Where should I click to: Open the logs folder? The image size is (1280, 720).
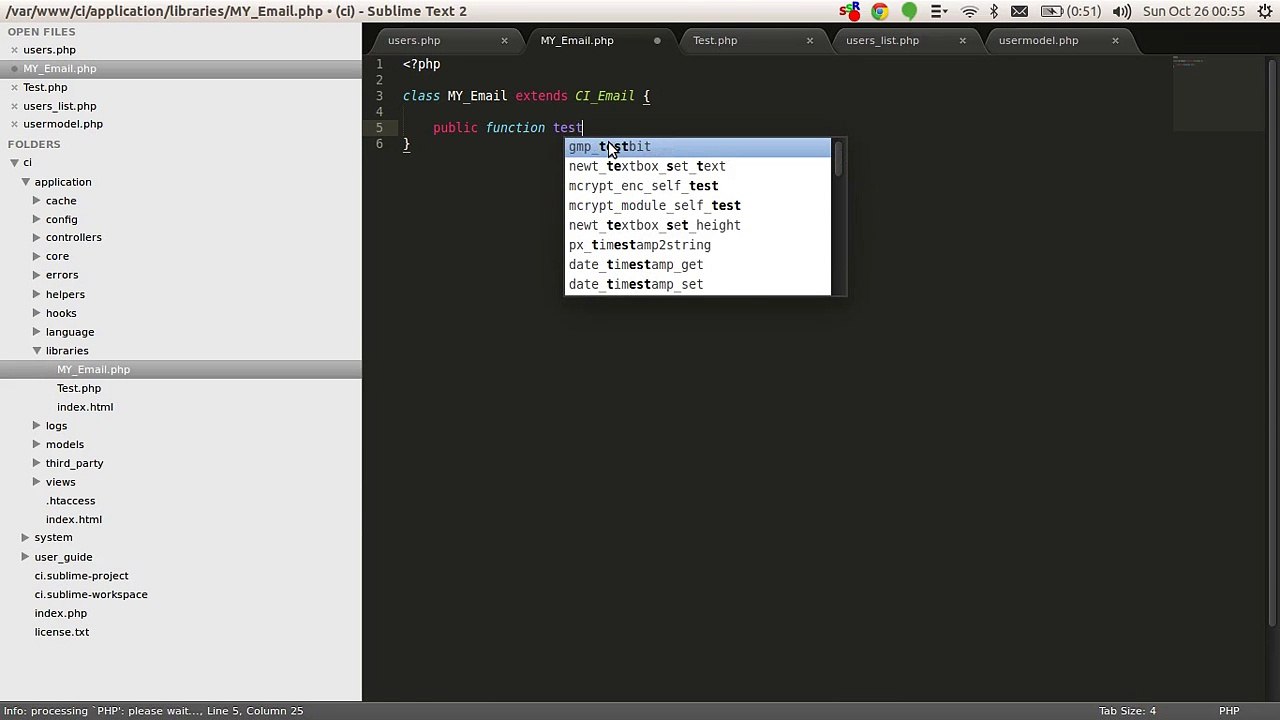point(56,426)
